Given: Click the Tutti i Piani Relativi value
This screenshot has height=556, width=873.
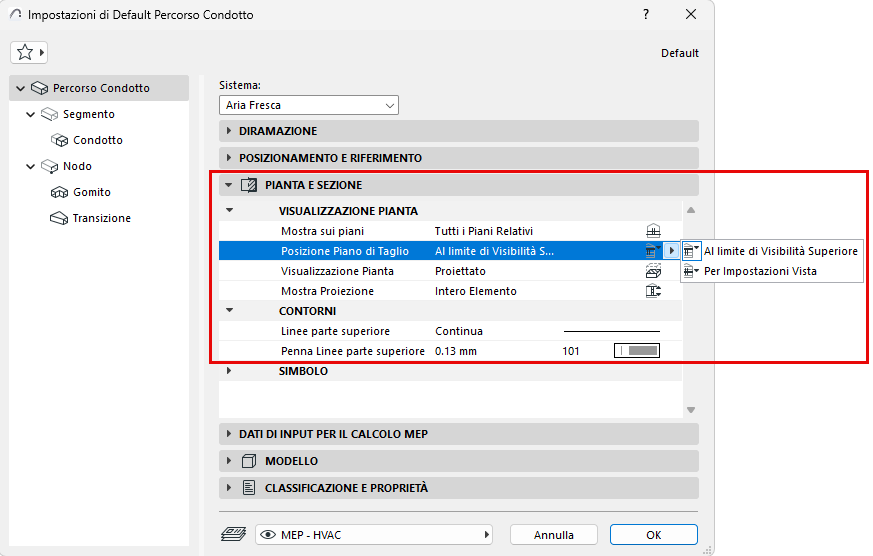Looking at the screenshot, I should (484, 231).
